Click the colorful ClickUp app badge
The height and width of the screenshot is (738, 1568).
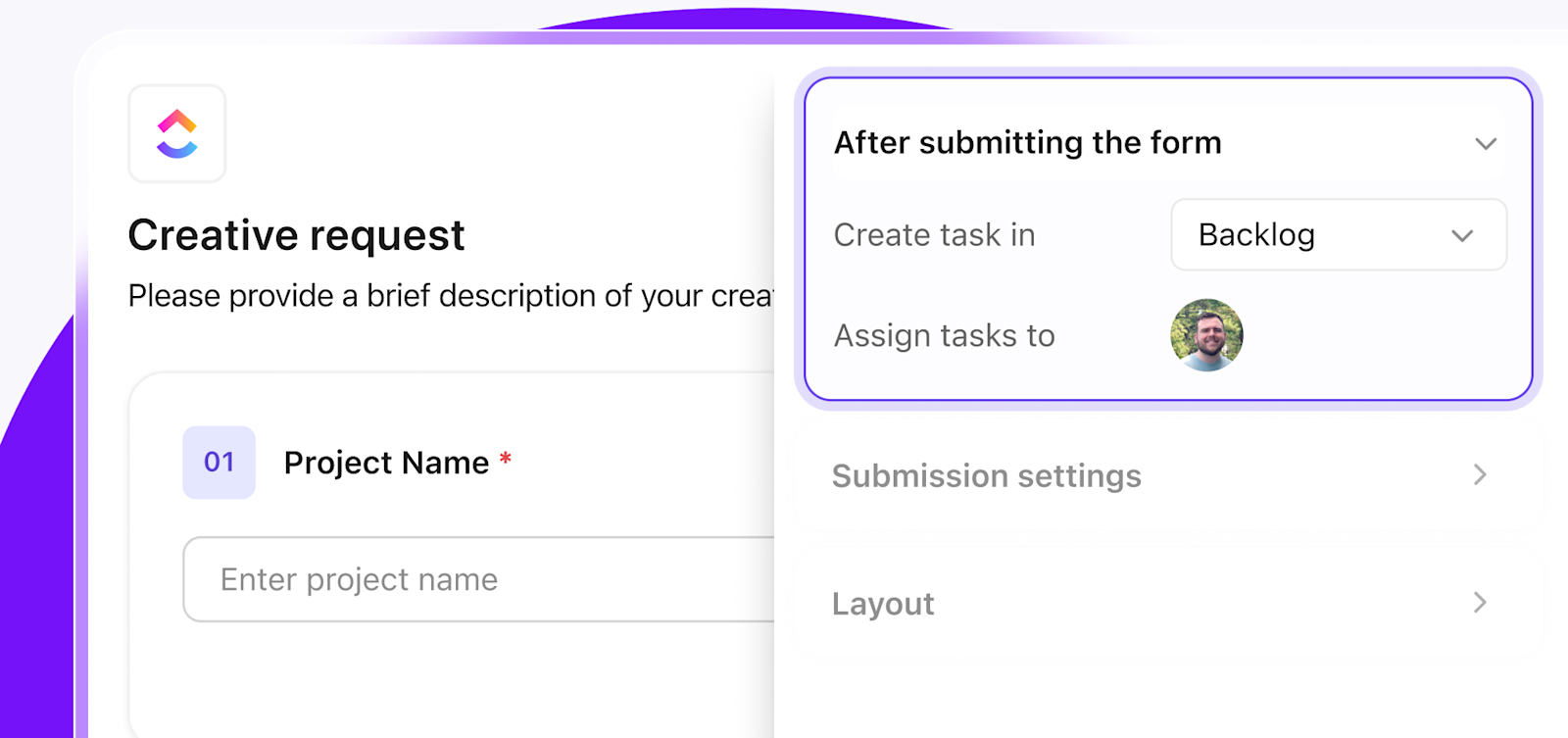176,134
